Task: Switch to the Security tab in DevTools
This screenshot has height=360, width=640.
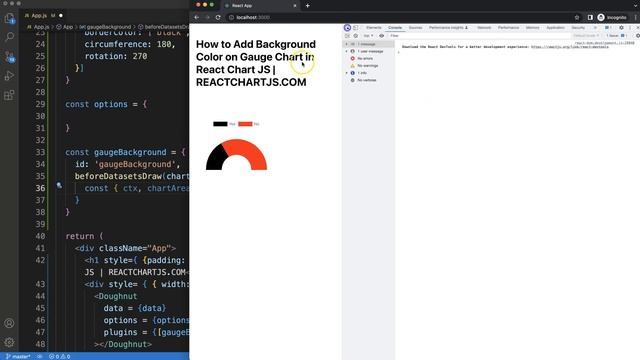Action: pyautogui.click(x=578, y=28)
